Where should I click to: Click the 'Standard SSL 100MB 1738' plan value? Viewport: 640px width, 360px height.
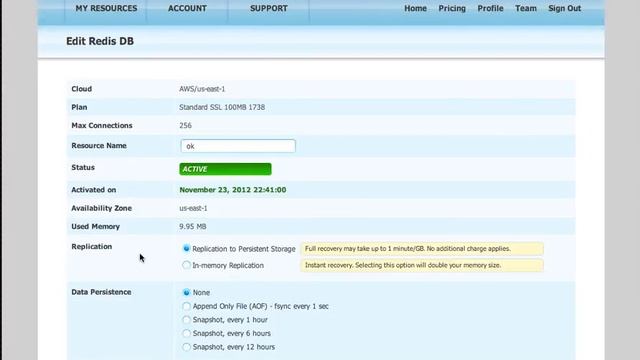pos(222,107)
